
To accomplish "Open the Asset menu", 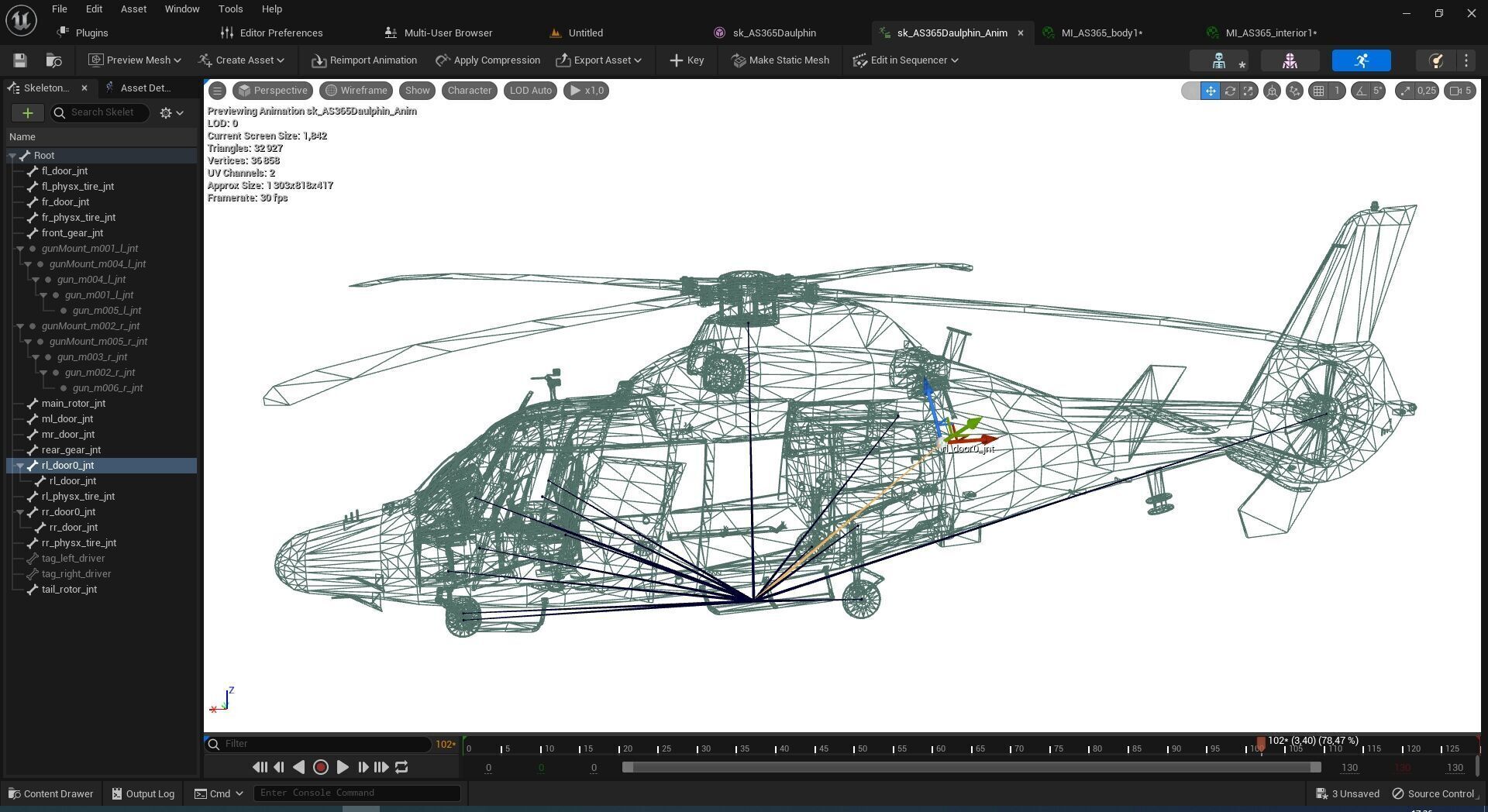I will pyautogui.click(x=133, y=9).
